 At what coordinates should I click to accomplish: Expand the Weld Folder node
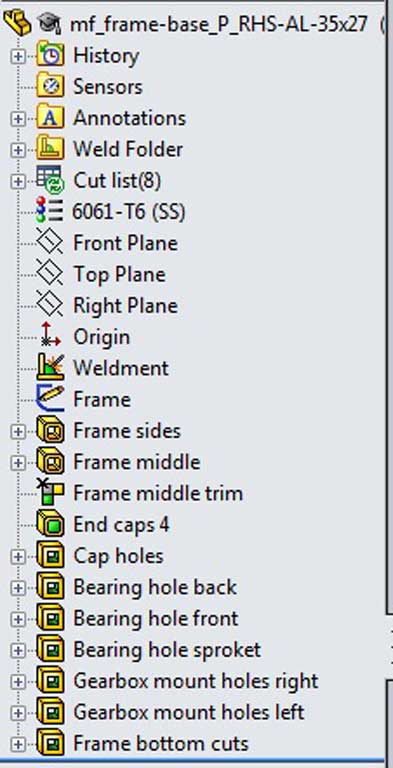pos(18,150)
